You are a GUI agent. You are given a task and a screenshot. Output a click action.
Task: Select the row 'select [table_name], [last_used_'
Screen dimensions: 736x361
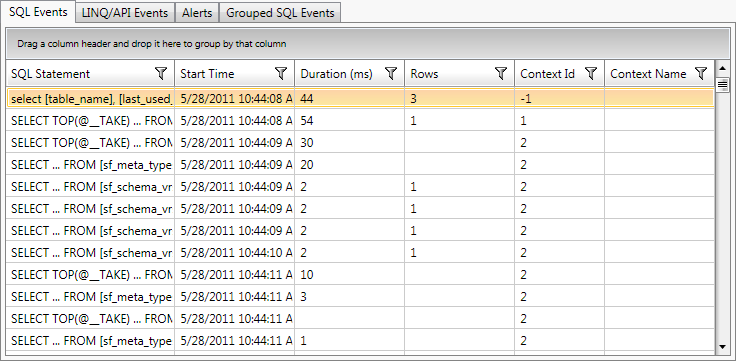click(360, 99)
